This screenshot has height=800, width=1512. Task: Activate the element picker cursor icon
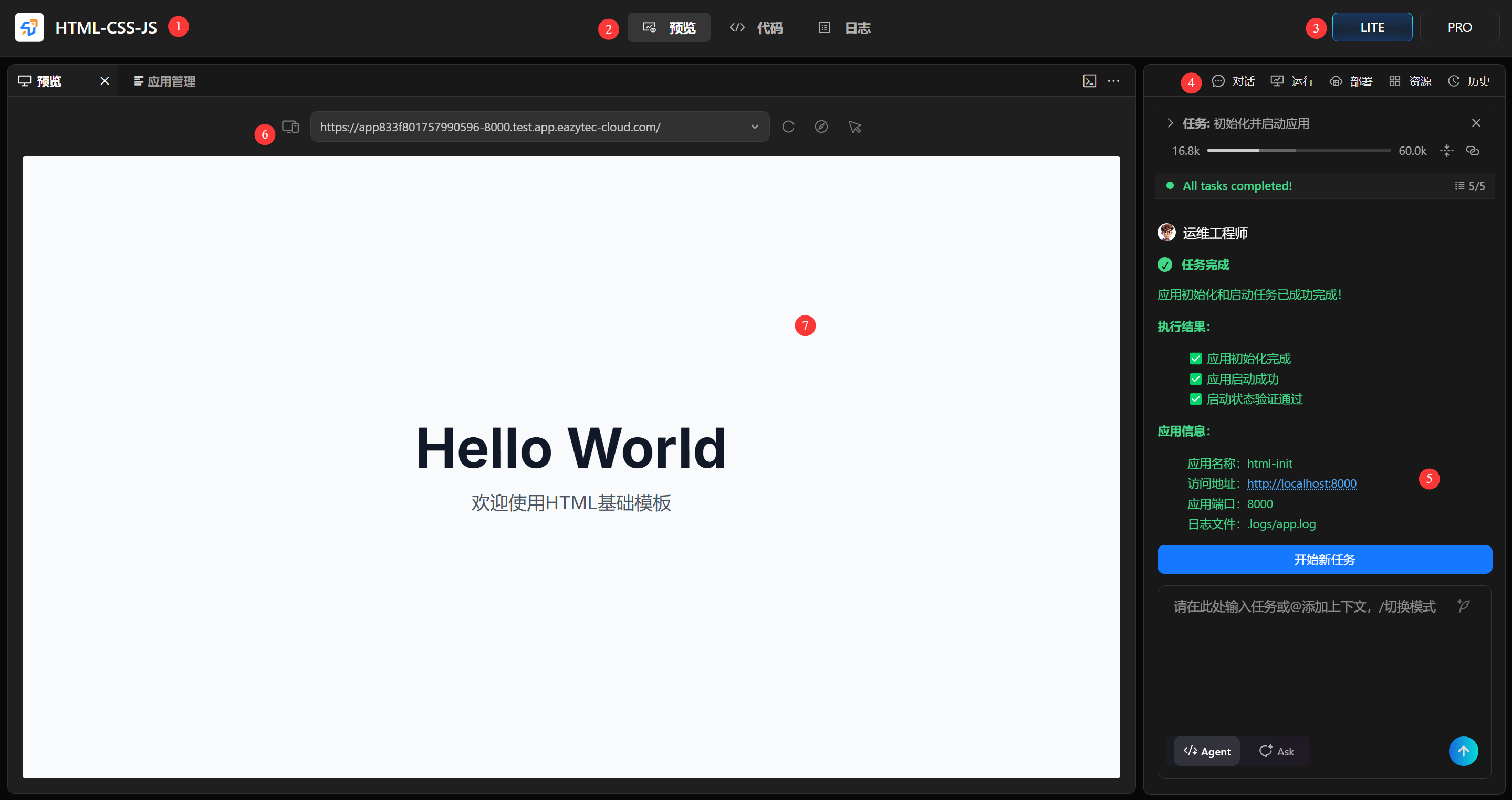854,127
